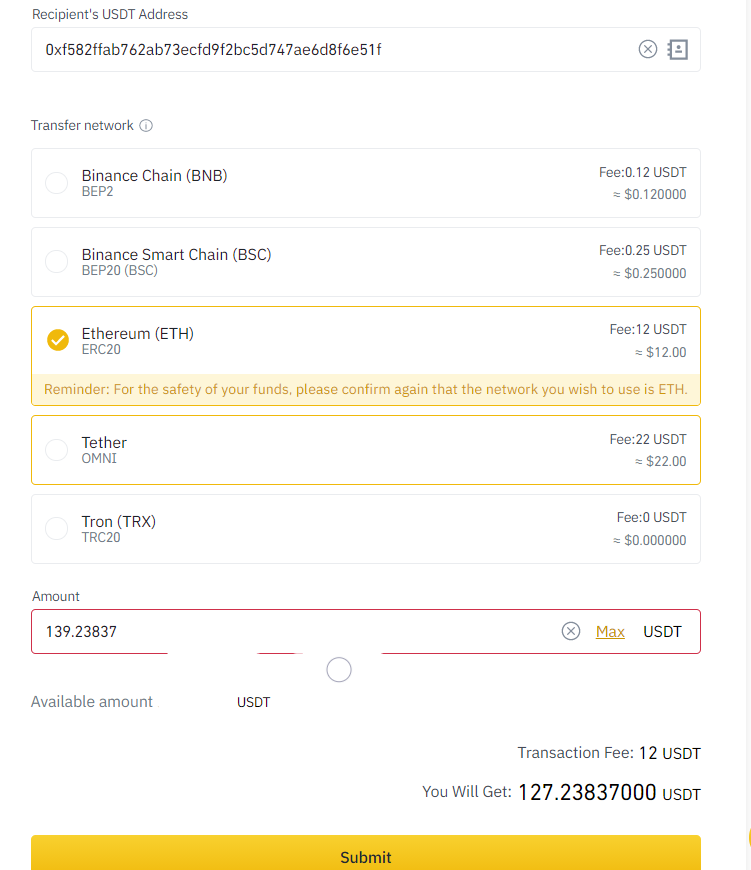Open the address book icon
This screenshot has height=870, width=751.
pyautogui.click(x=678, y=49)
